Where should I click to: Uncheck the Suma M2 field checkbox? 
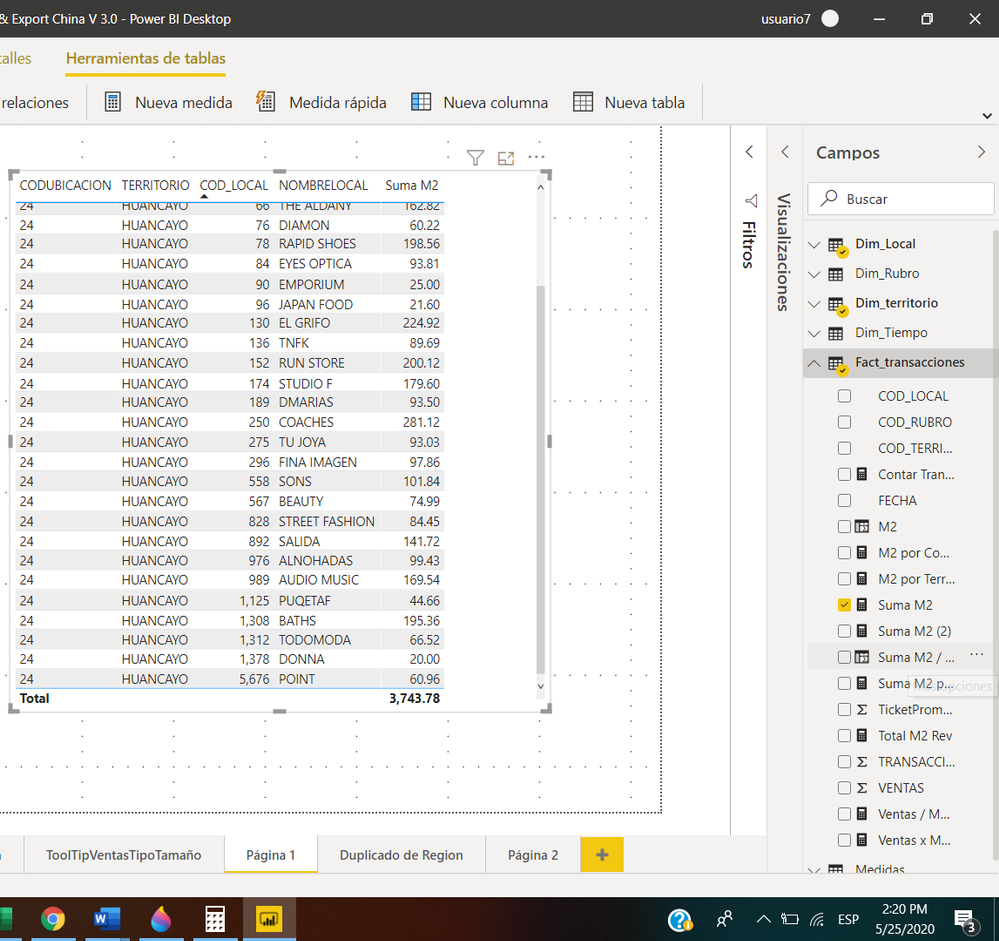click(844, 605)
